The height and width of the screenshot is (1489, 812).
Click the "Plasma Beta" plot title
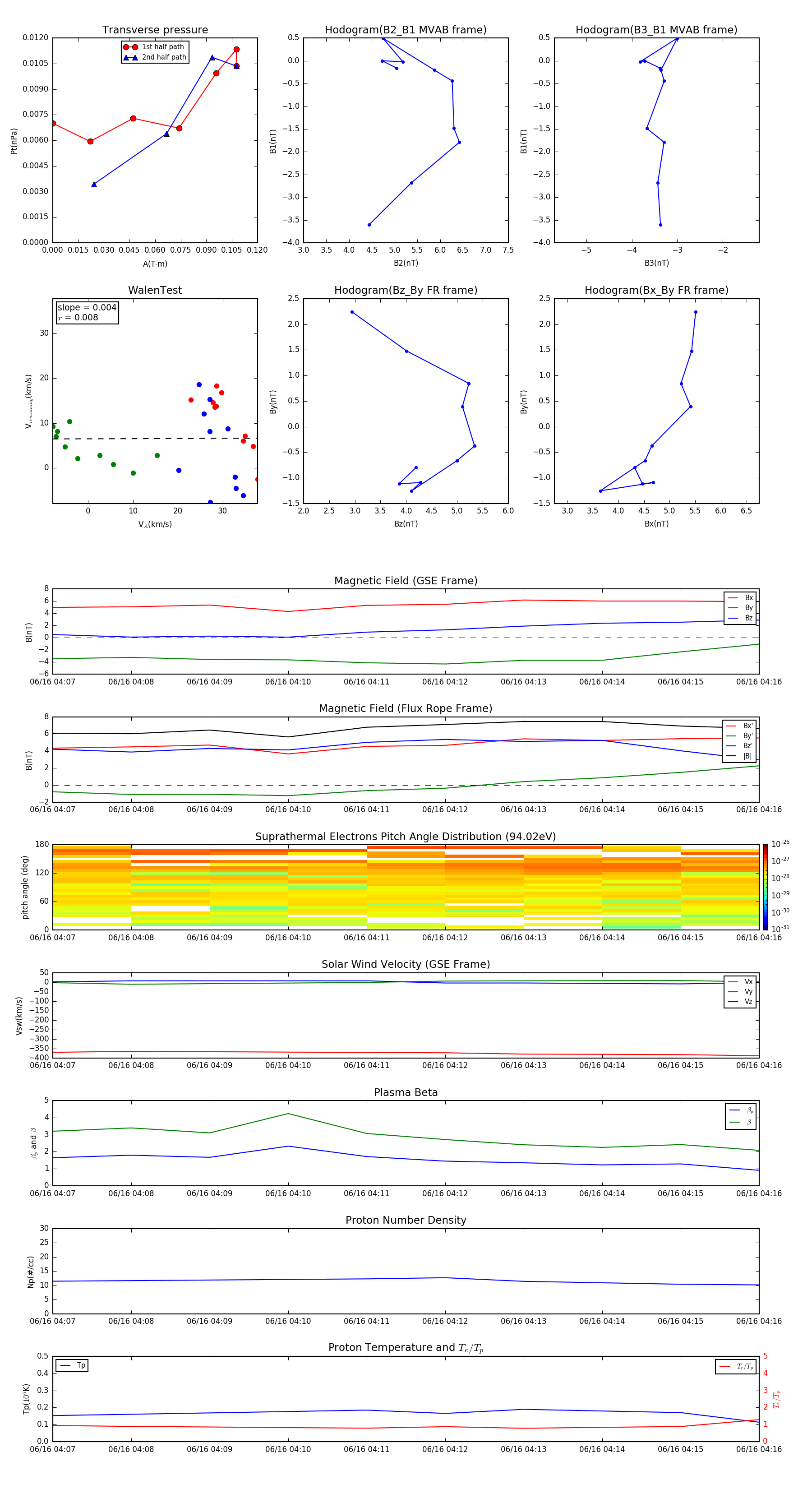click(x=406, y=1092)
